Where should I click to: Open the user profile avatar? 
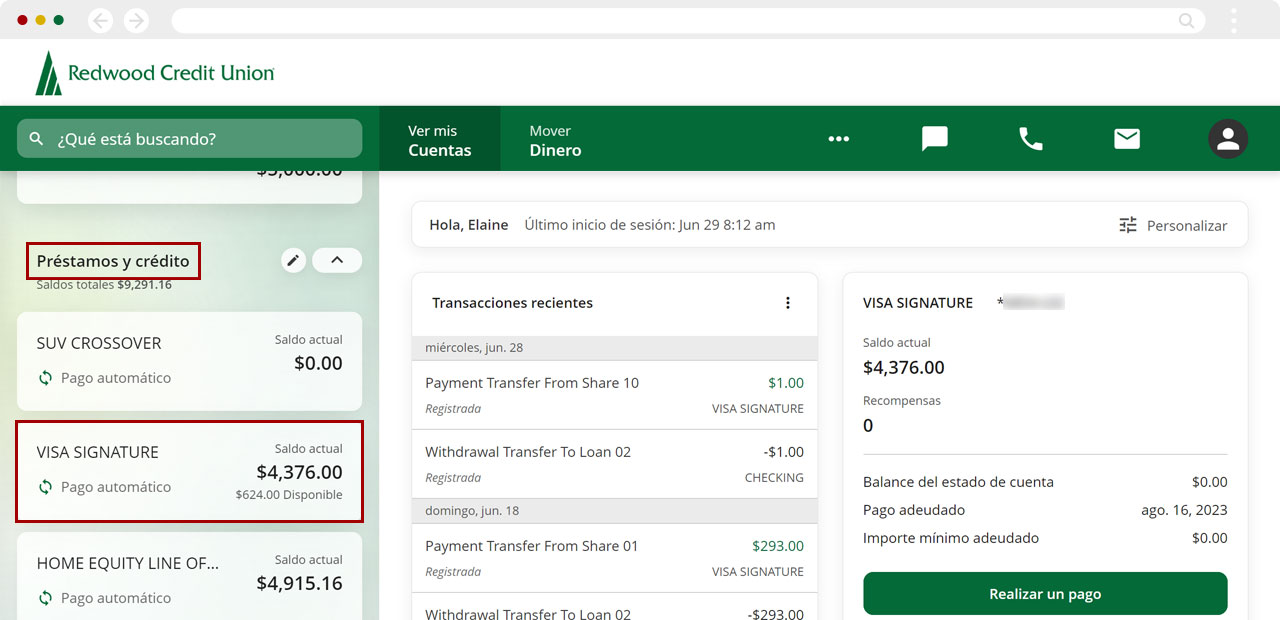(x=1227, y=139)
